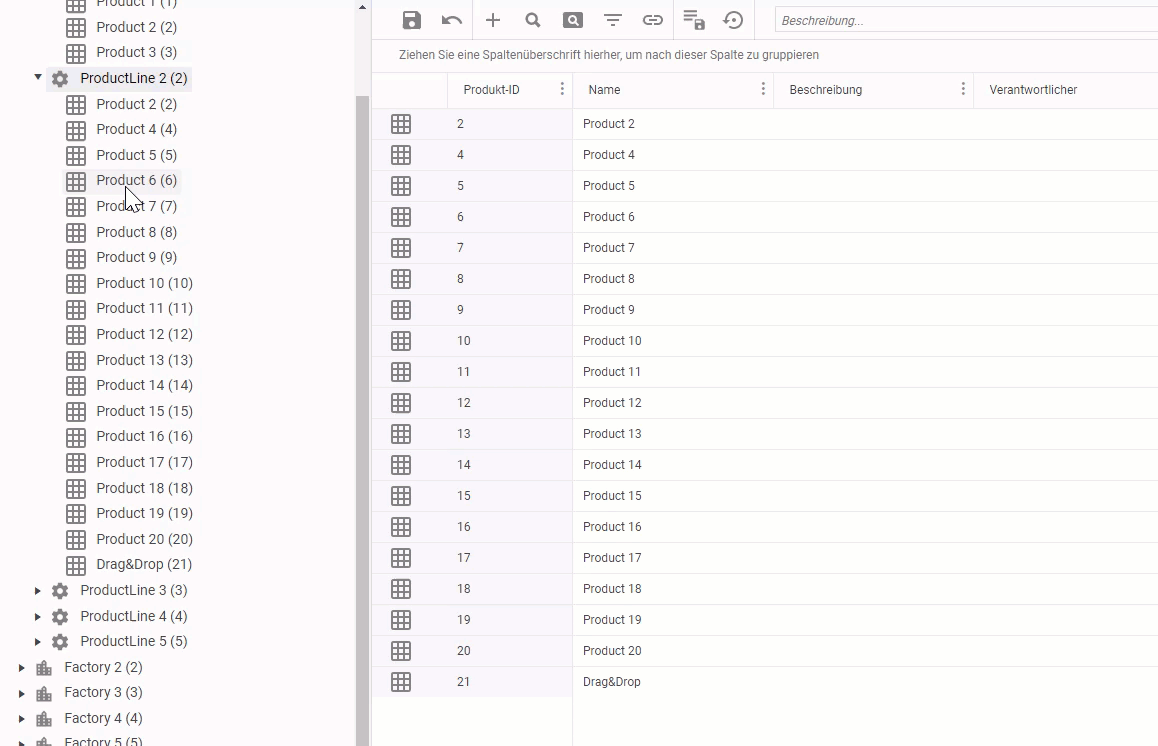Open the Name column options menu

(x=763, y=89)
